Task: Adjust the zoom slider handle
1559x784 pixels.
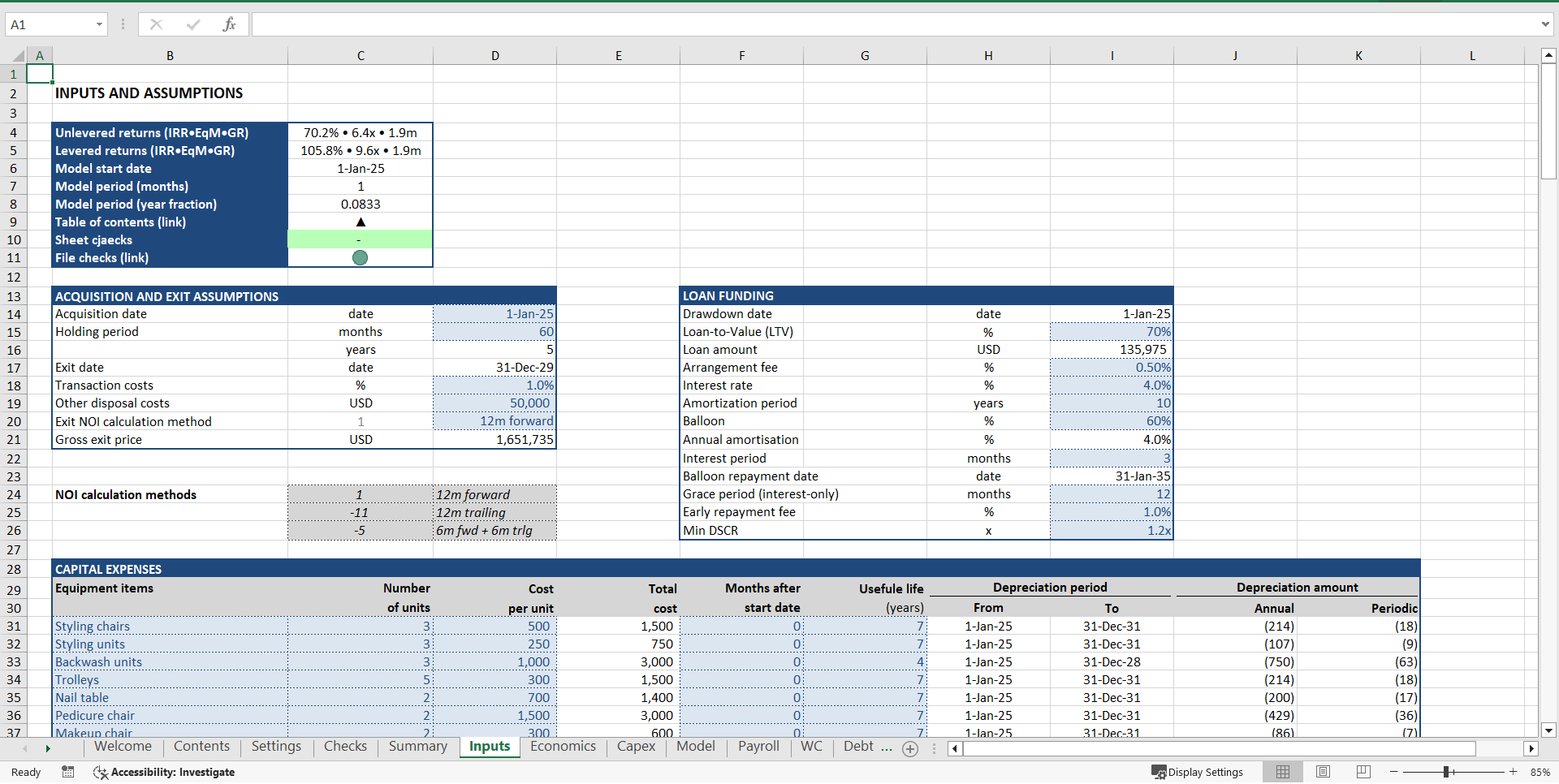Action: 1447,772
